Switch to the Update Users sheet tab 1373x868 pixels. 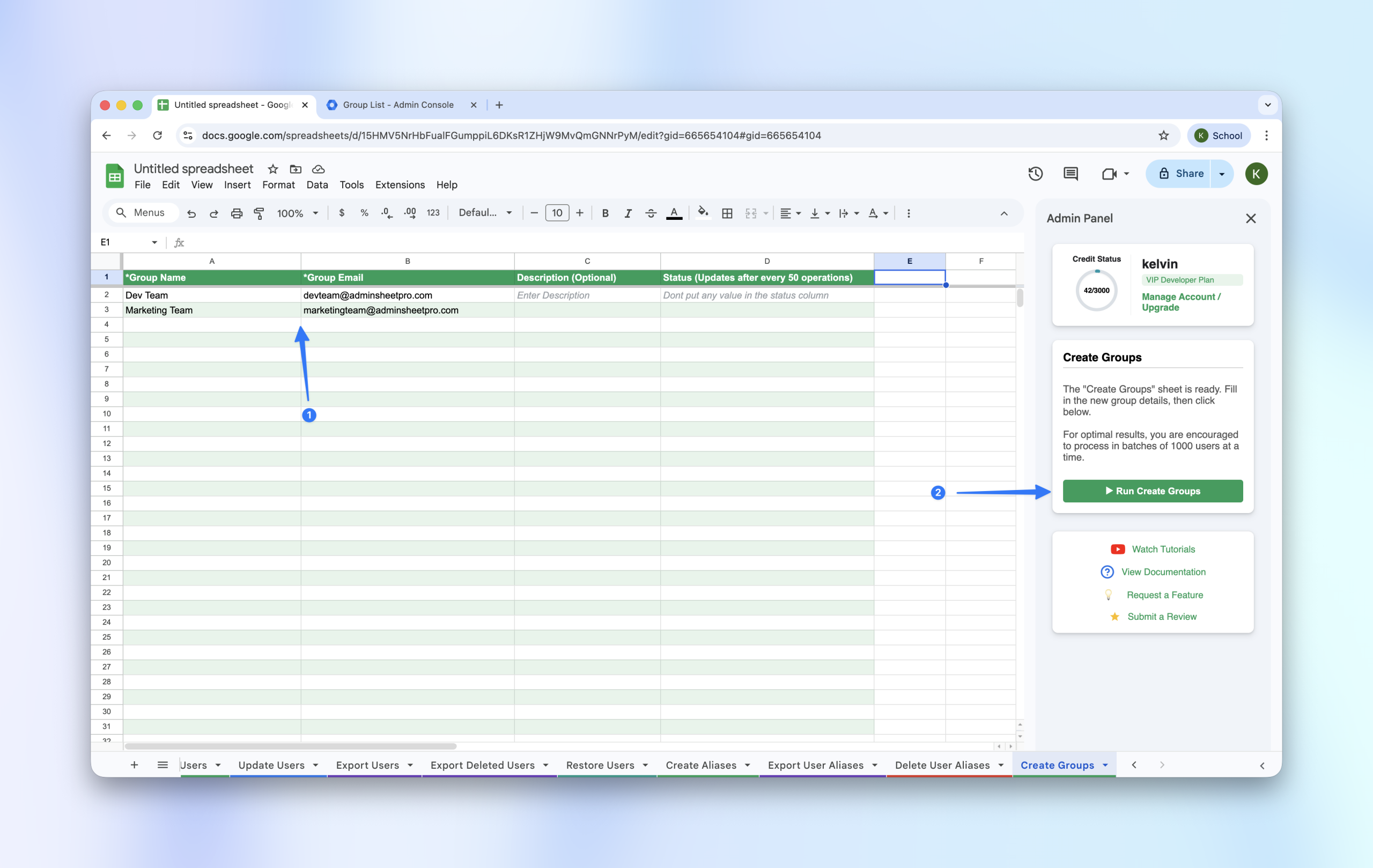point(271,765)
